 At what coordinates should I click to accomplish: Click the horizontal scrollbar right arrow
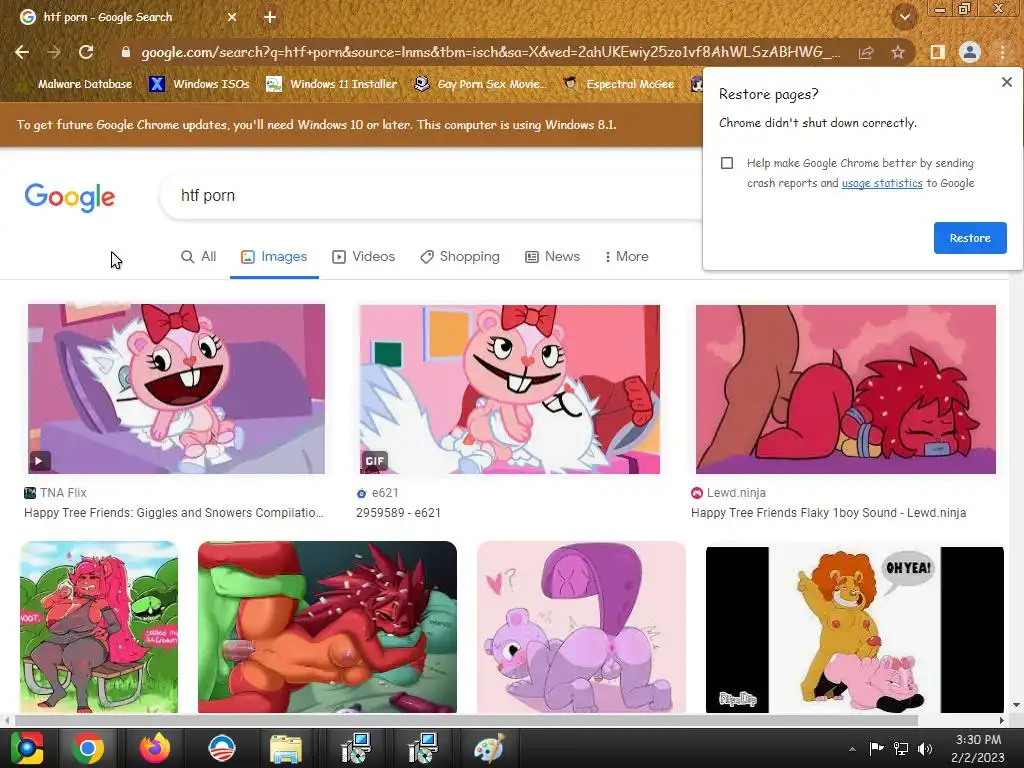[x=1002, y=720]
